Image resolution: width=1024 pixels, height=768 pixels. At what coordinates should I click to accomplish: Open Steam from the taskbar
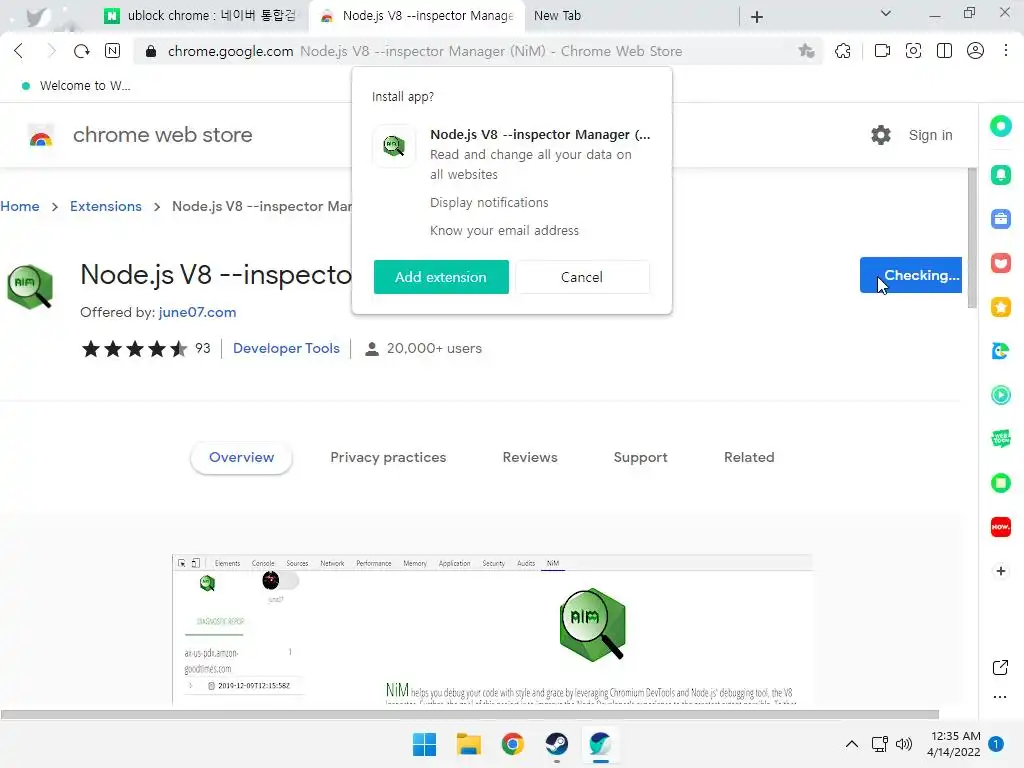pyautogui.click(x=556, y=744)
